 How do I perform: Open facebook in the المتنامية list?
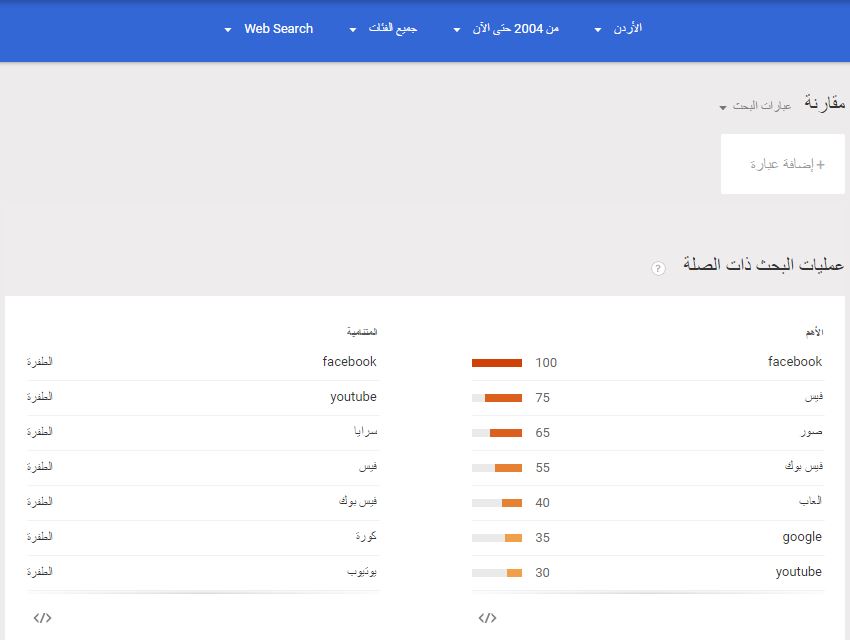click(349, 361)
